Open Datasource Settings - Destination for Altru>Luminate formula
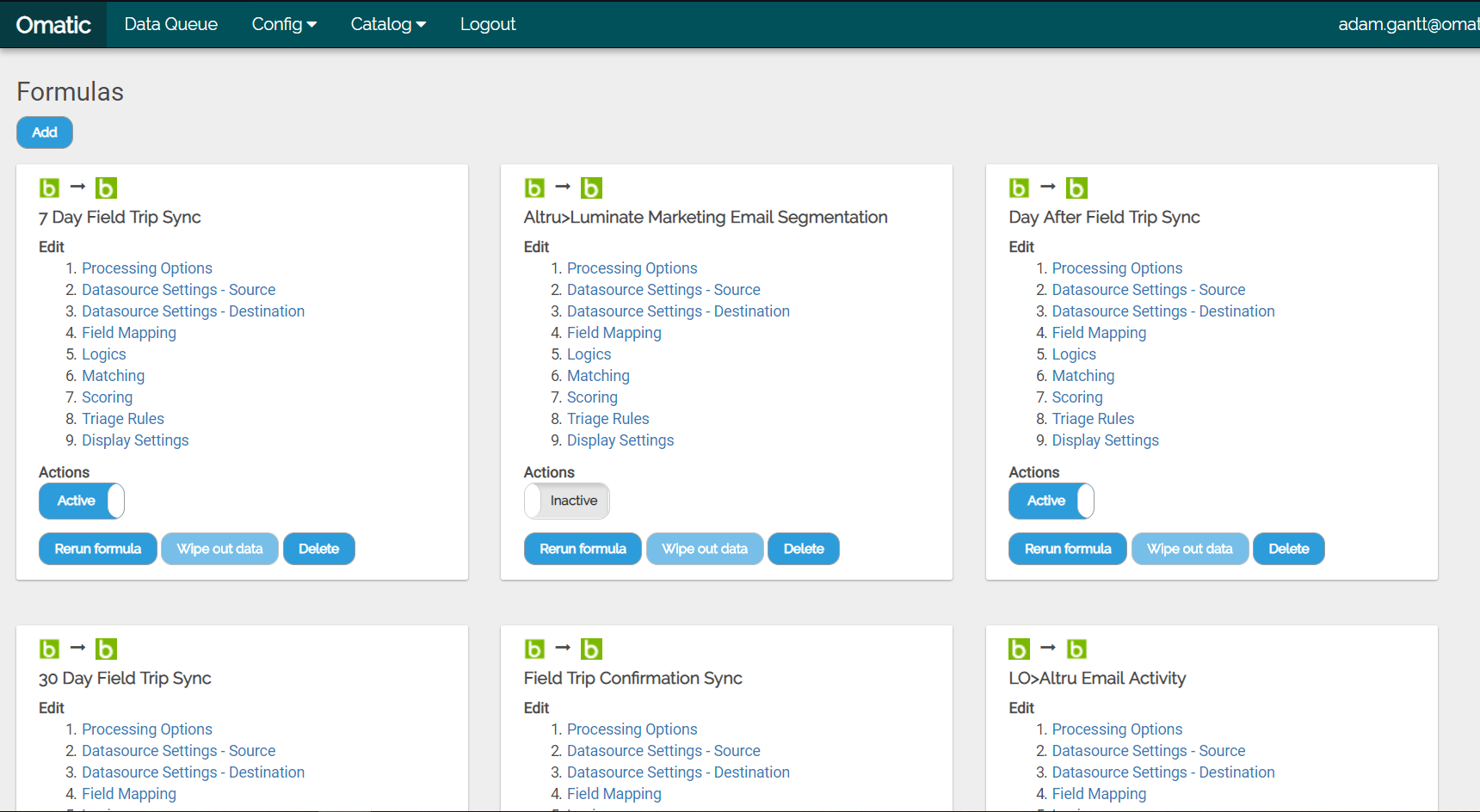1480x812 pixels. click(x=678, y=311)
